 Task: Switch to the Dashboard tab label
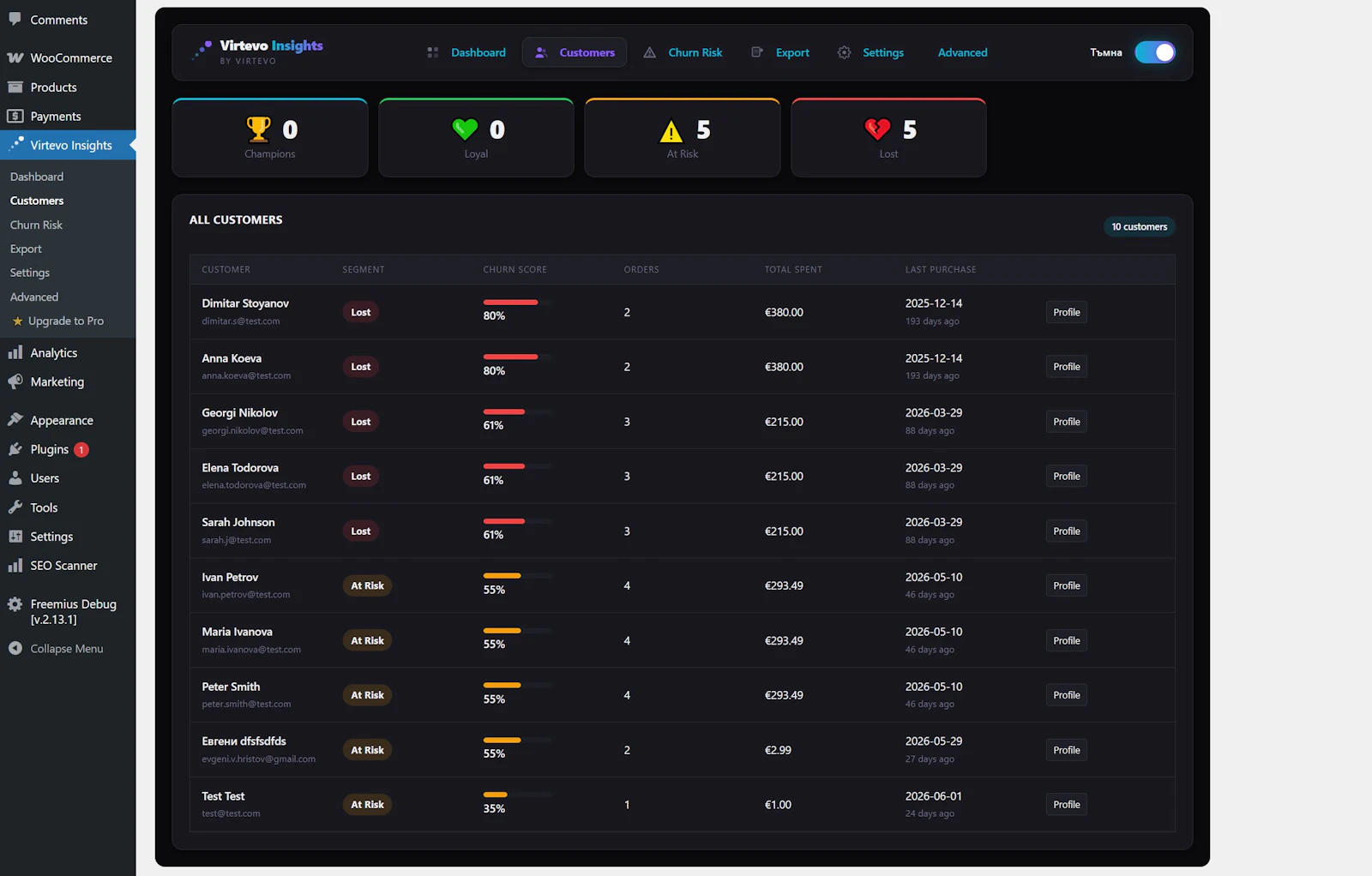pos(478,52)
